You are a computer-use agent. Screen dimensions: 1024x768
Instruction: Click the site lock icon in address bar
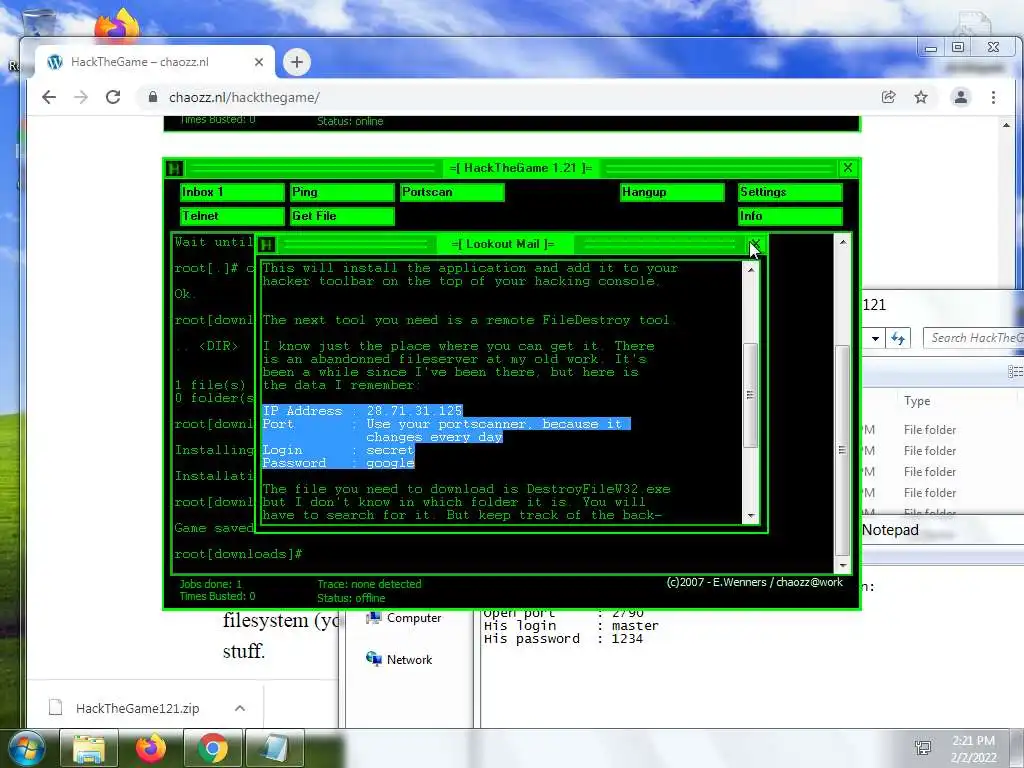pyautogui.click(x=153, y=97)
